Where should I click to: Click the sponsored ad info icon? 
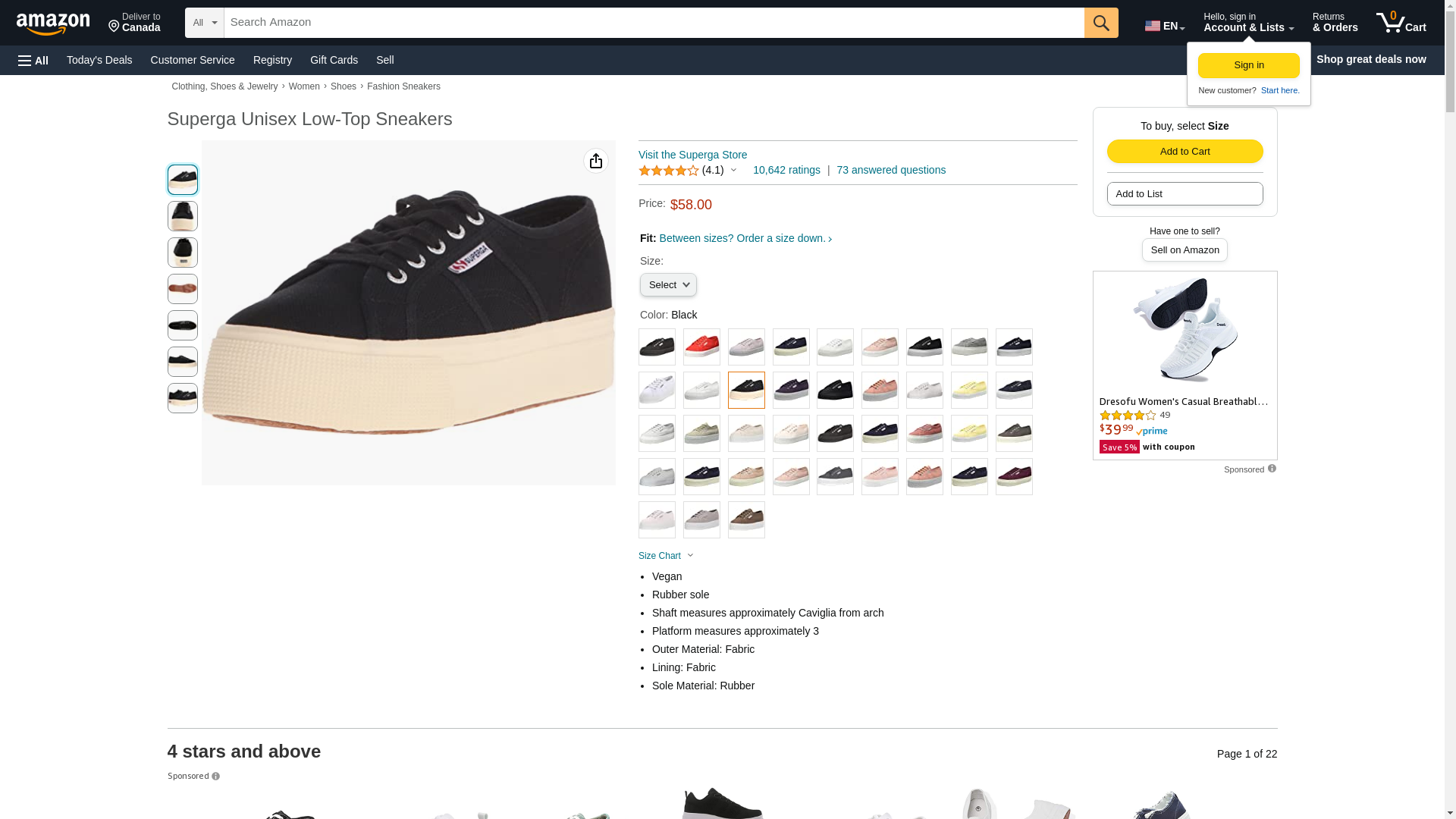coord(1272,469)
